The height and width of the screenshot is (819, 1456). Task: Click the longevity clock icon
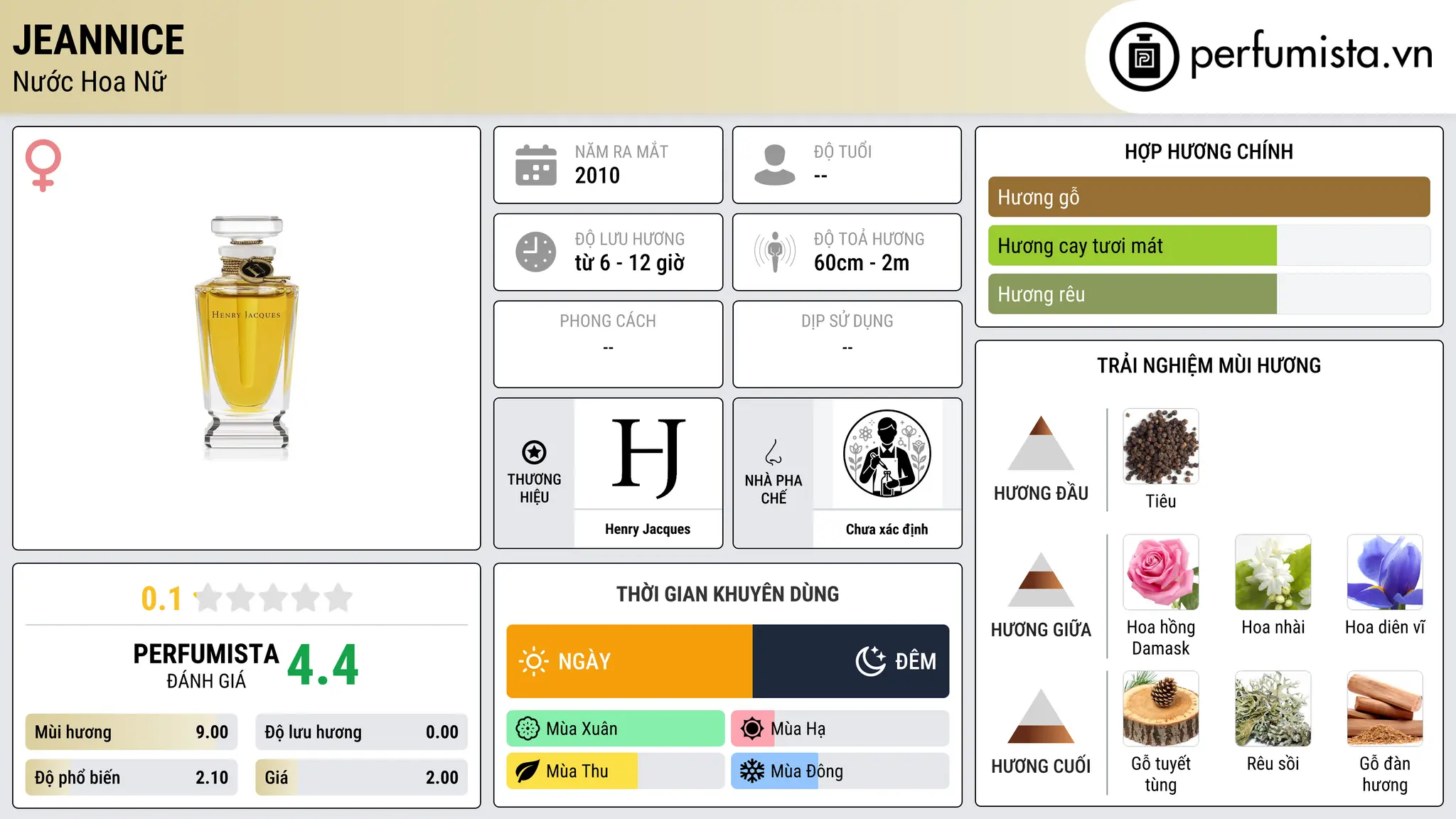coord(536,252)
